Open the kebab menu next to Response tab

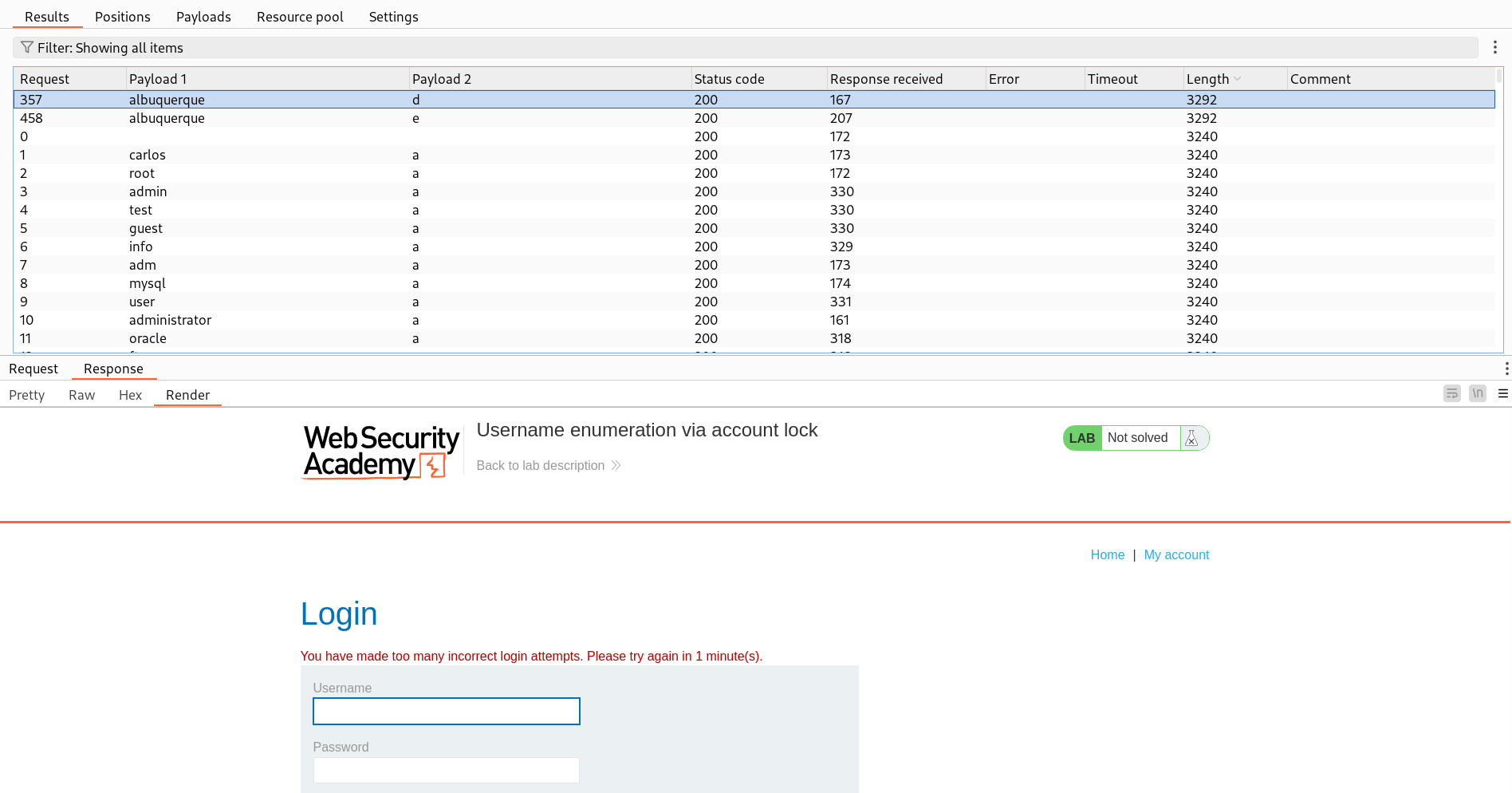tap(1506, 368)
